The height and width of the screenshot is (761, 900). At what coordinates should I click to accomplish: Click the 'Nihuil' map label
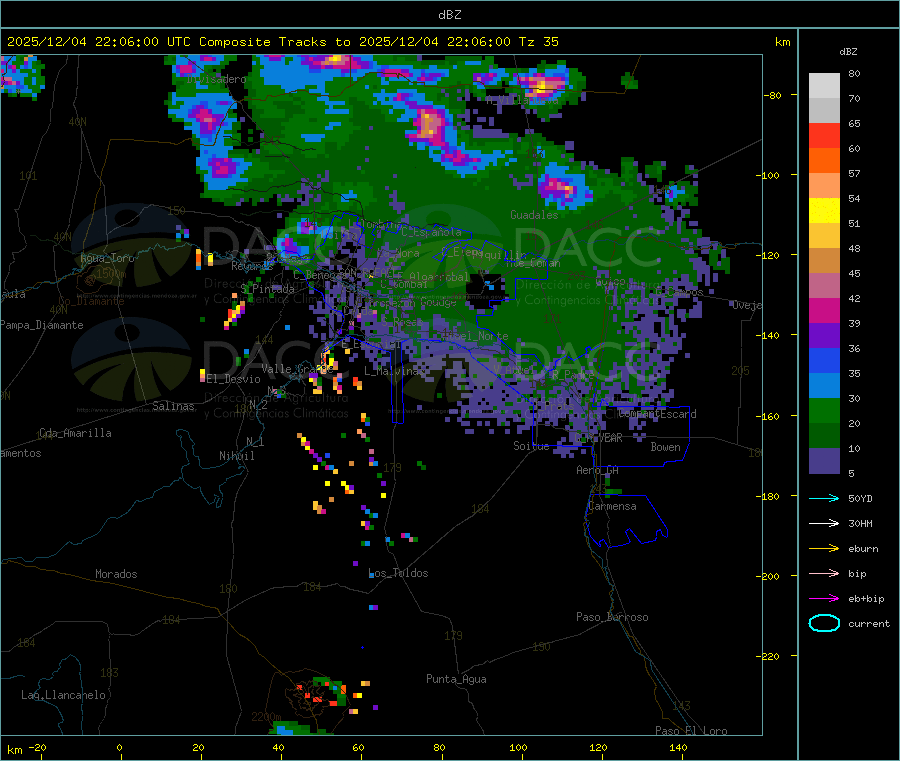[x=236, y=456]
